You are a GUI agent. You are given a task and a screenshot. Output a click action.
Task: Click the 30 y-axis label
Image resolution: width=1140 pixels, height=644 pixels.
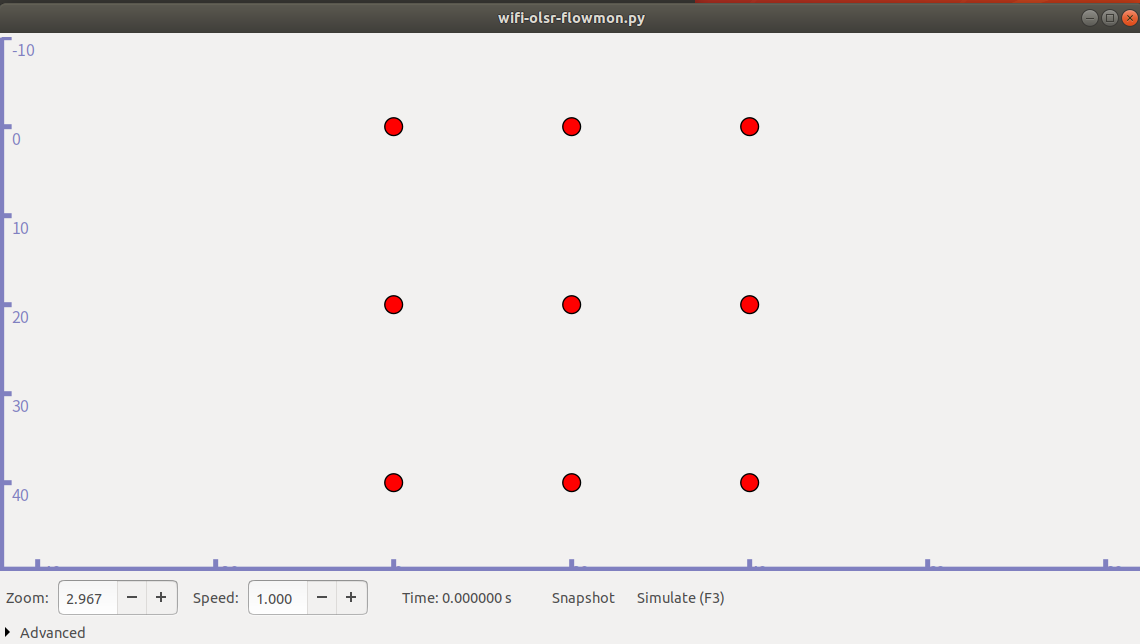point(20,406)
